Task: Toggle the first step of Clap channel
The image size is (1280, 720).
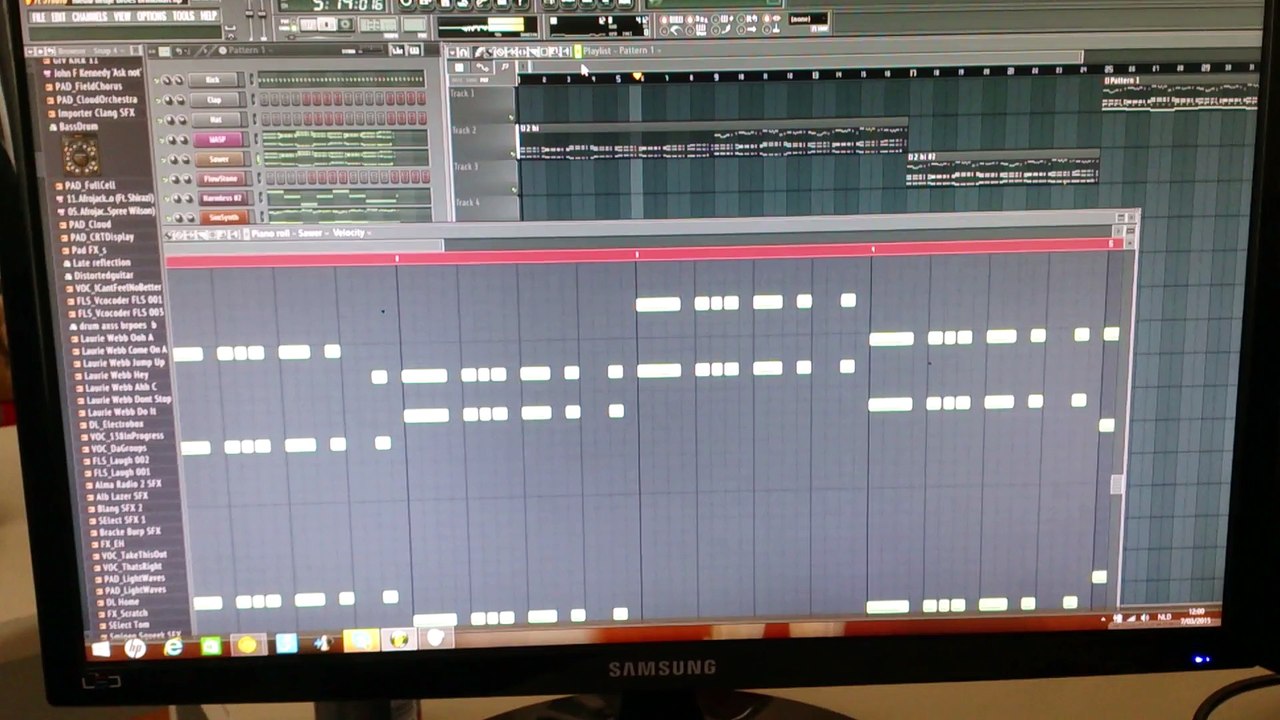Action: point(264,98)
